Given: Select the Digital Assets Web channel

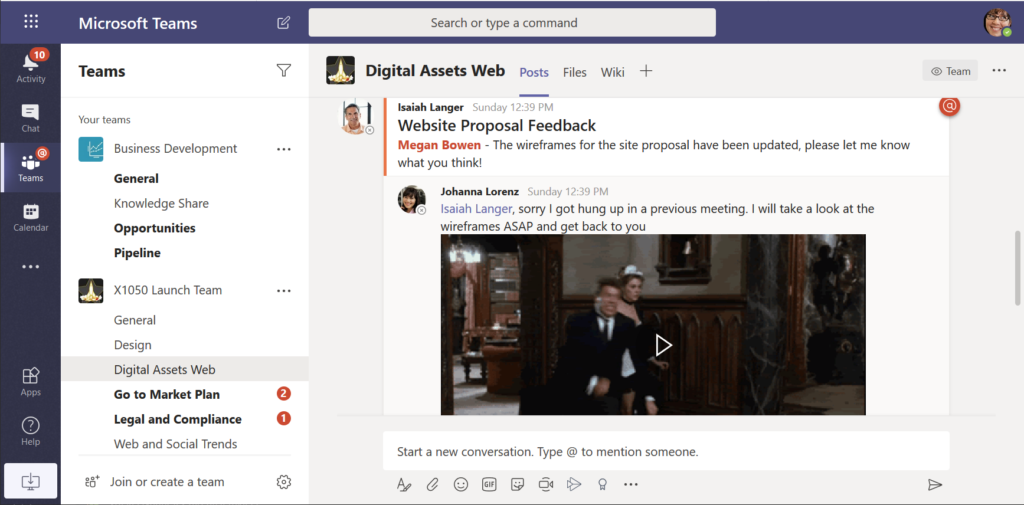Looking at the screenshot, I should tap(185, 370).
